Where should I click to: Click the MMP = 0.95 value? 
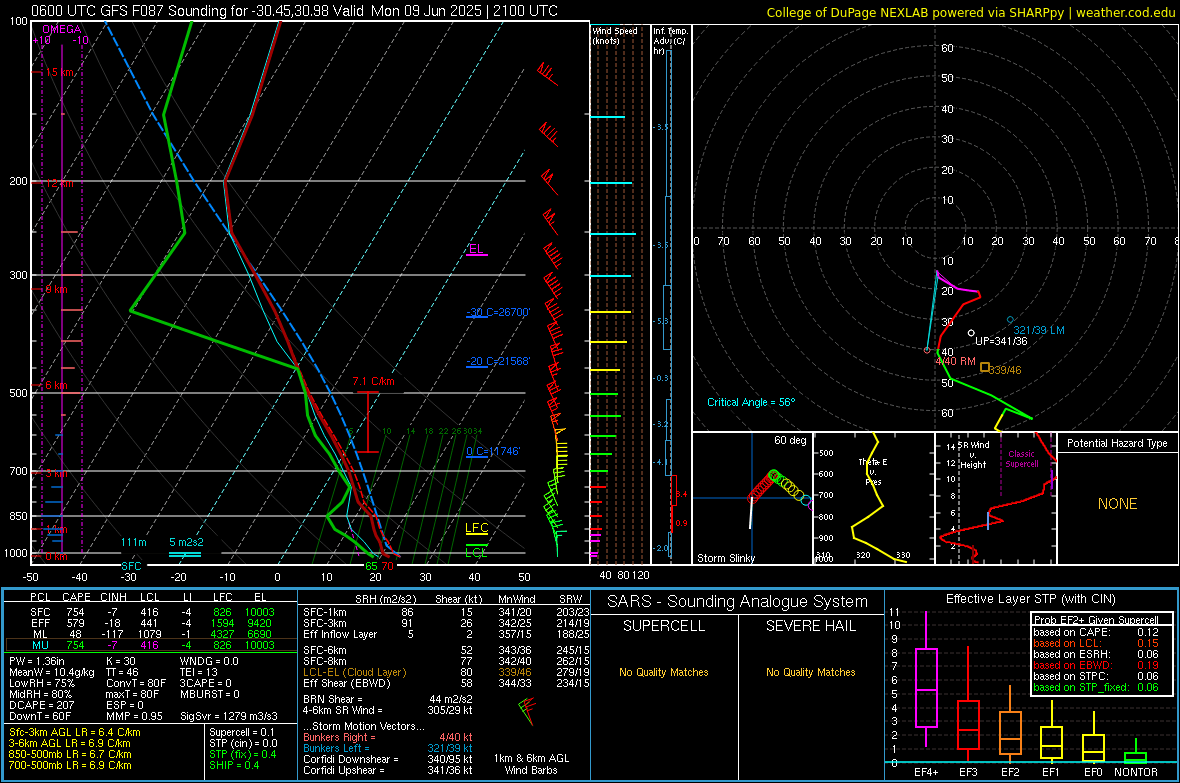134,716
